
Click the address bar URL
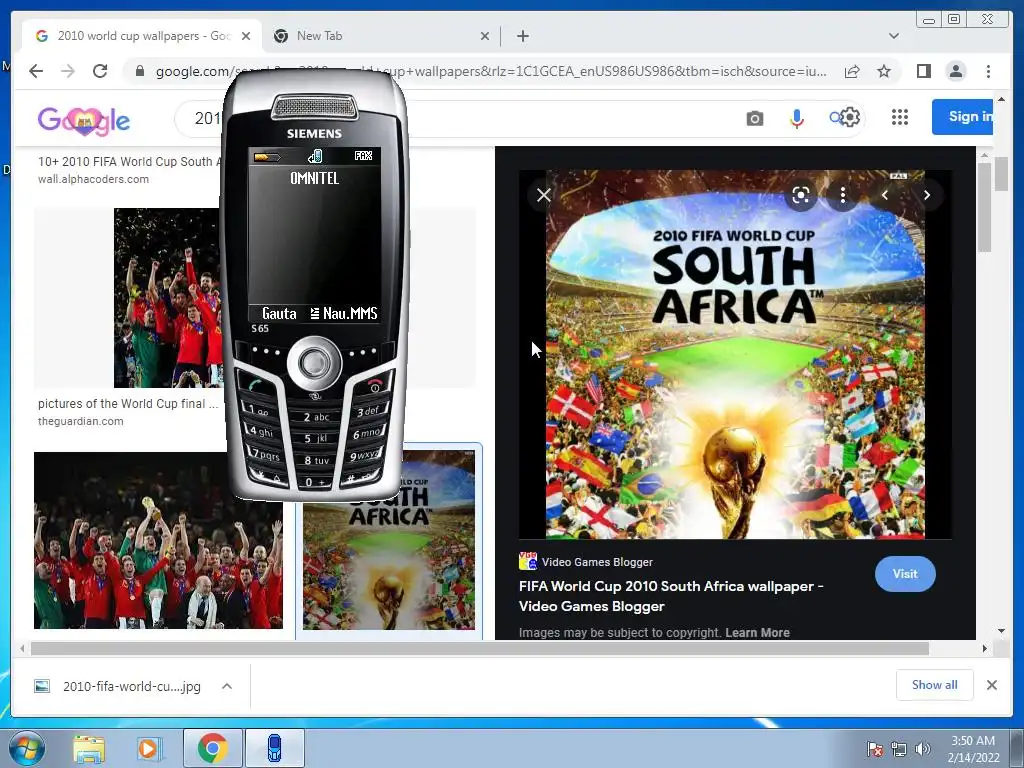click(x=490, y=71)
